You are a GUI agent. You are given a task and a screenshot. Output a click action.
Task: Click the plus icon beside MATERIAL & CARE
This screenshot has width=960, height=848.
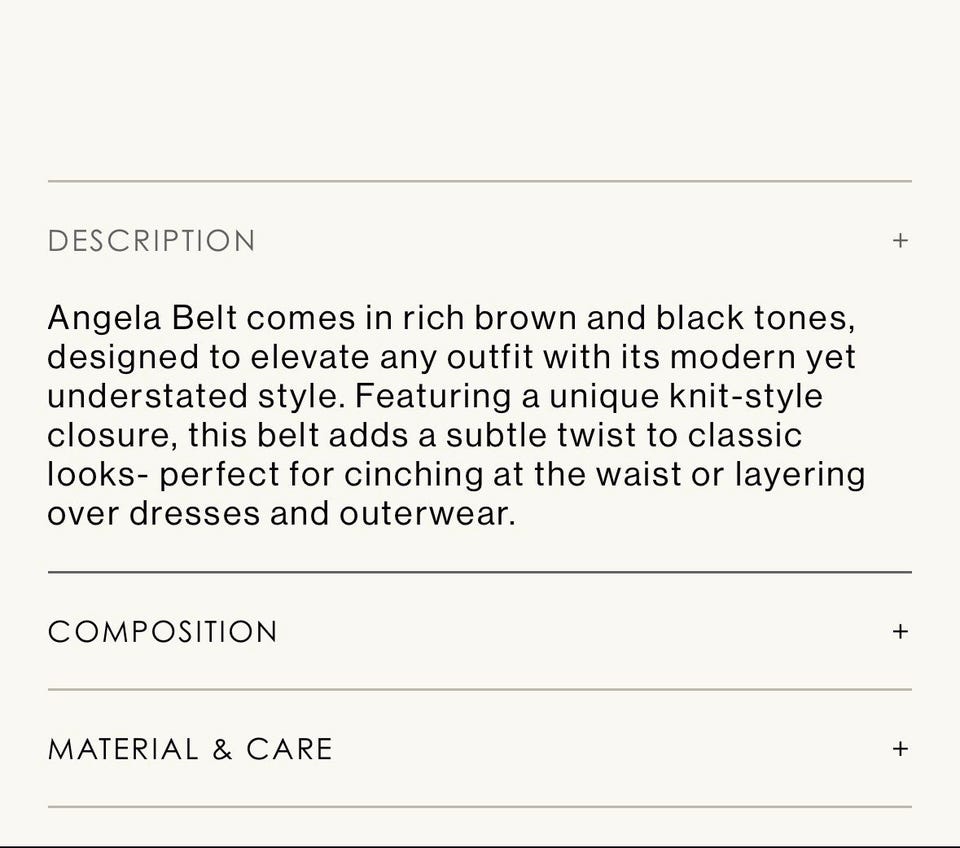(x=900, y=749)
